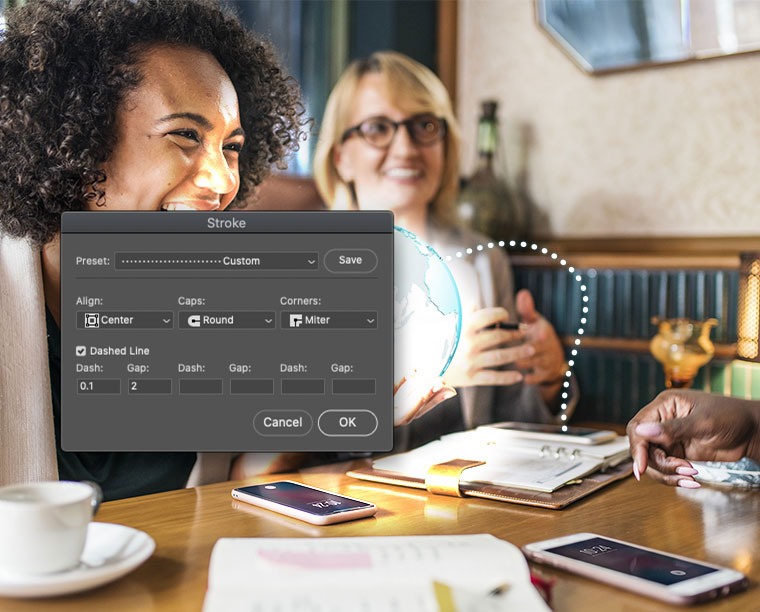This screenshot has height=612, width=760.
Task: Uncheck the Dashed Line checkbox
Action: pos(81,351)
